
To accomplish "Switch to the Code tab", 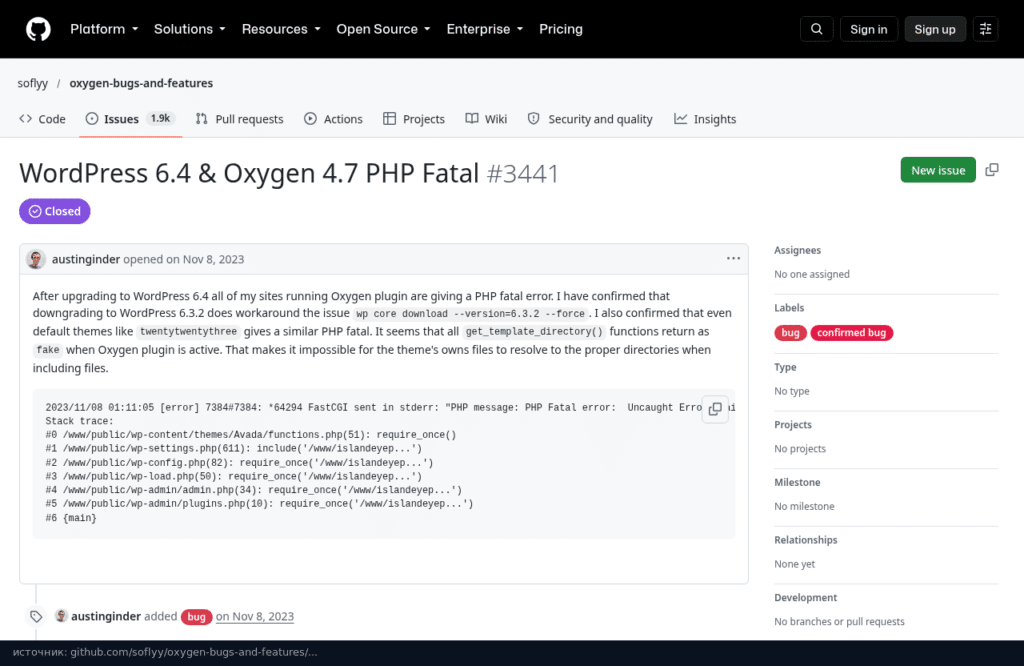I will pos(42,119).
